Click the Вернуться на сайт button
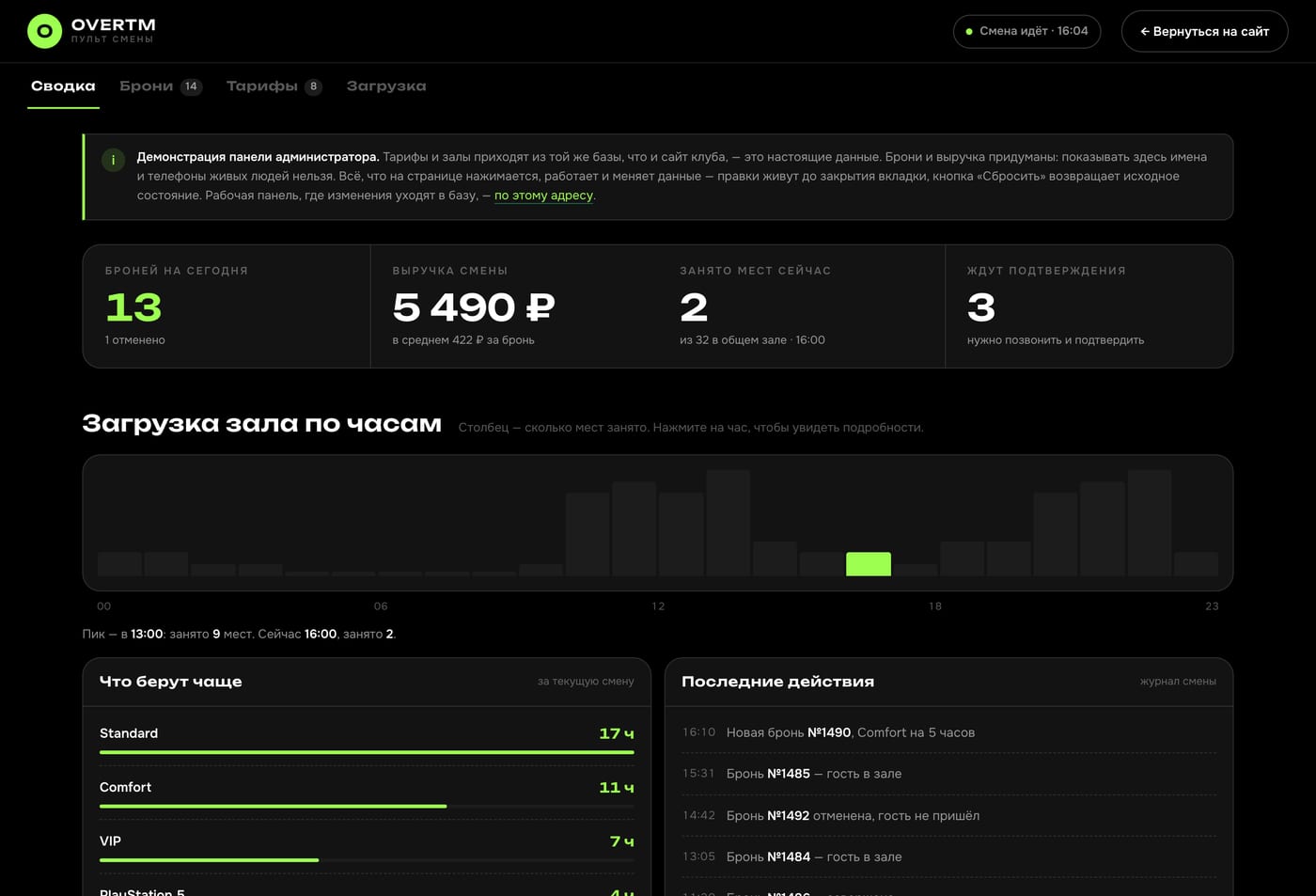Viewport: 1316px width, 896px height. [x=1204, y=31]
